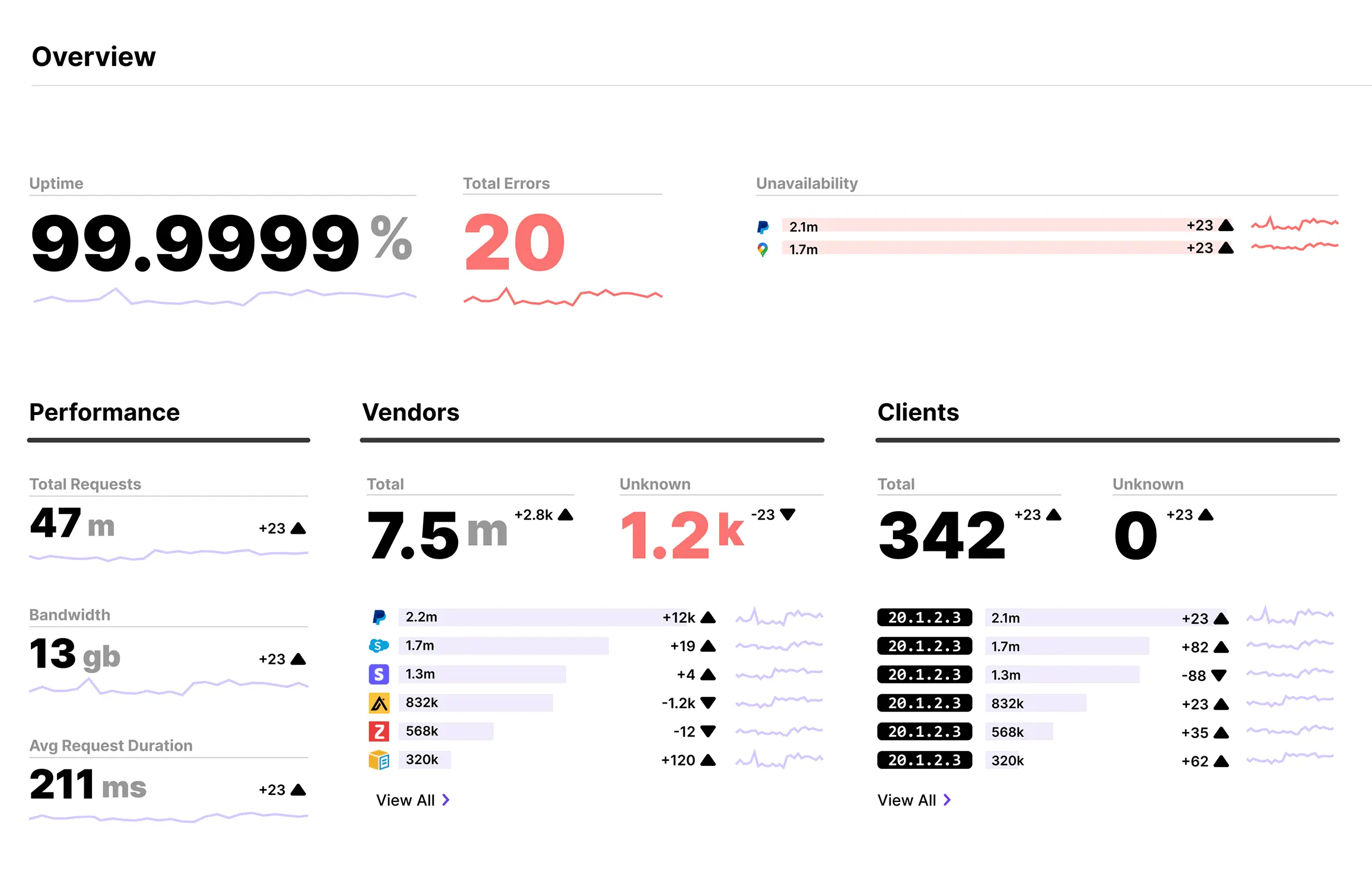
Task: Click the yellow cube vendor icon beside 320k
Action: (379, 760)
